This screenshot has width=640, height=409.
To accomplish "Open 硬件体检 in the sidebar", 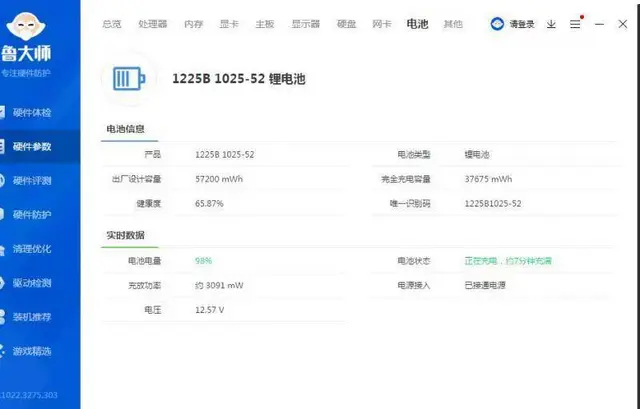I will point(32,113).
